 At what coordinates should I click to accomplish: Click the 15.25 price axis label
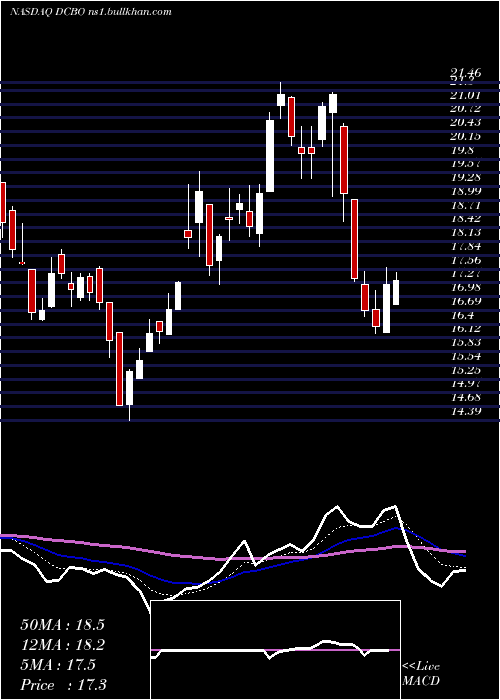[466, 370]
